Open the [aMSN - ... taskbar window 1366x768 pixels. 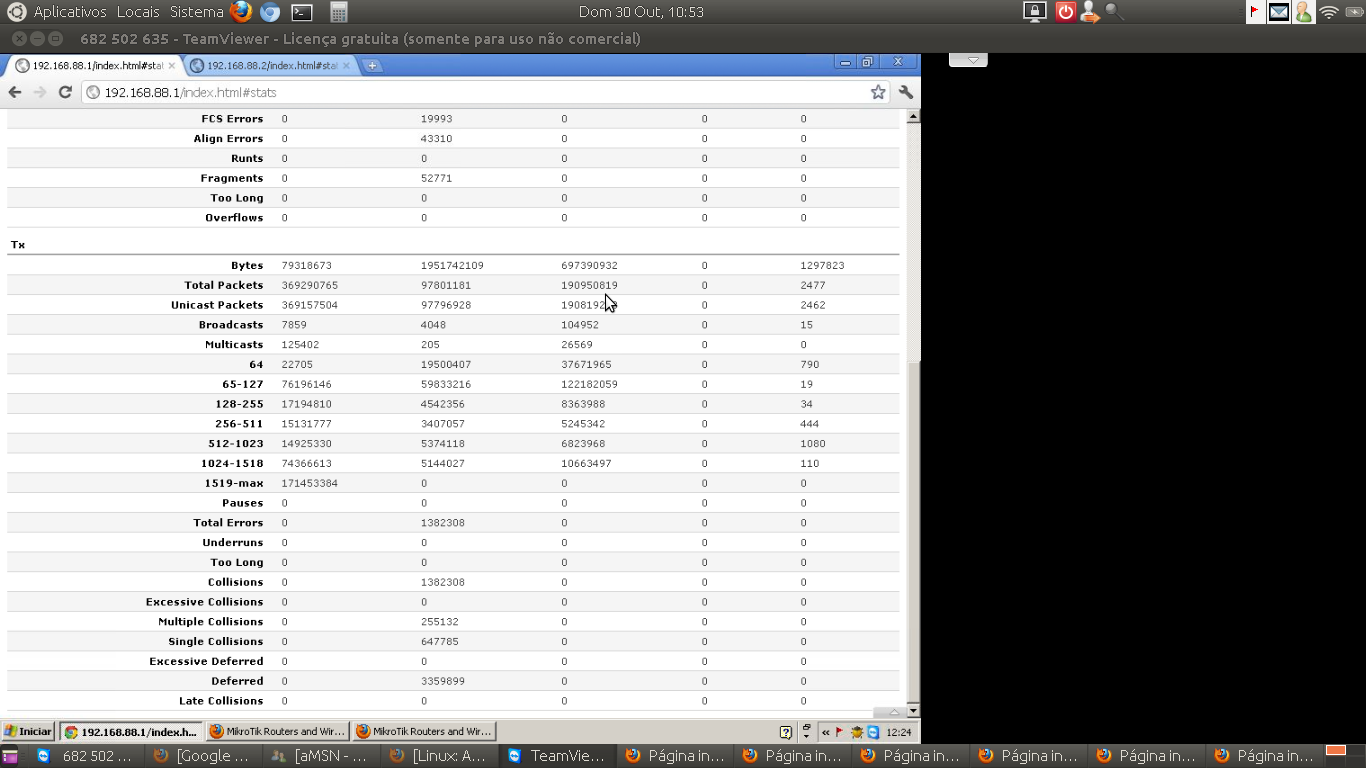coord(320,756)
